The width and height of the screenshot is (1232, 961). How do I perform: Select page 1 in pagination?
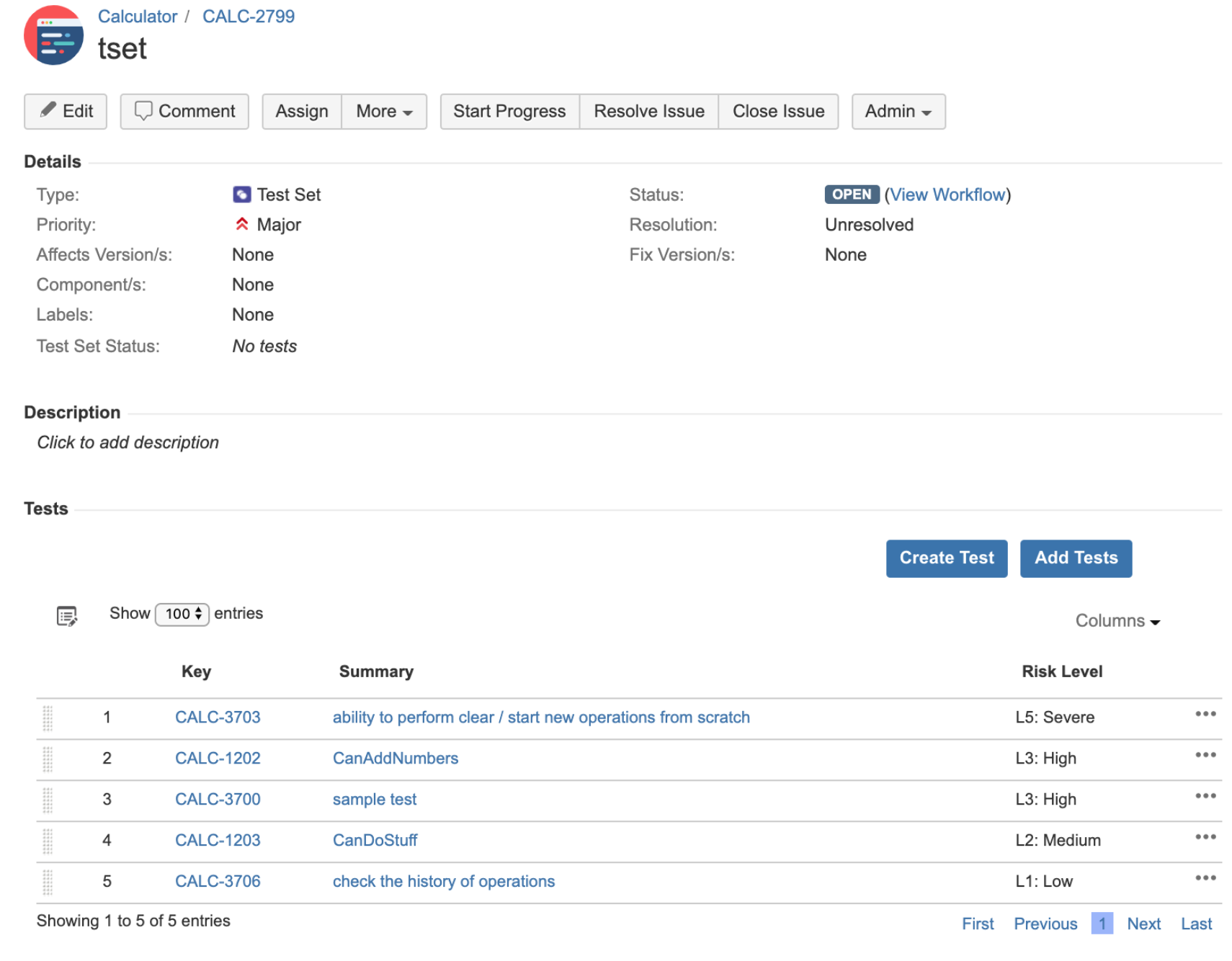coord(1102,924)
